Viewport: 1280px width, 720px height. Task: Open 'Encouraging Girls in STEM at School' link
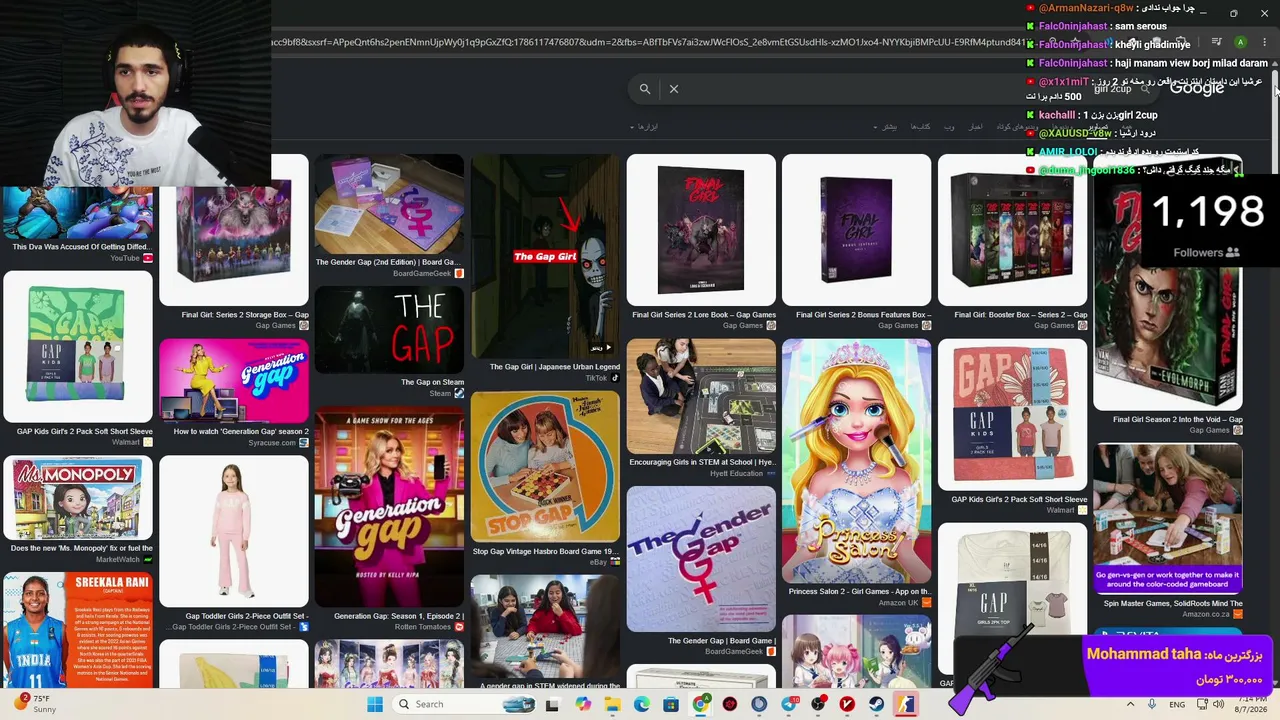[x=702, y=462]
